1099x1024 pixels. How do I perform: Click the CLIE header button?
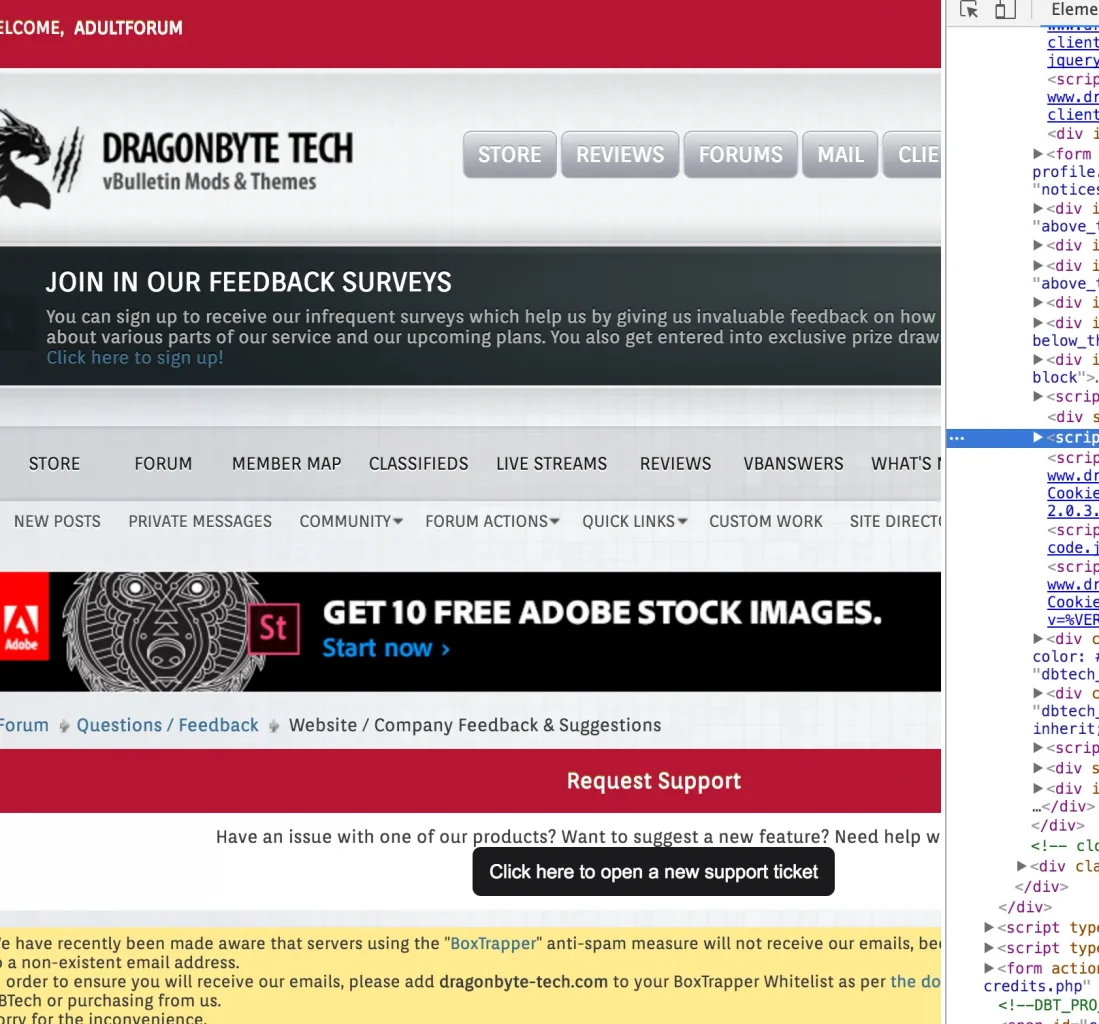pyautogui.click(x=912, y=154)
